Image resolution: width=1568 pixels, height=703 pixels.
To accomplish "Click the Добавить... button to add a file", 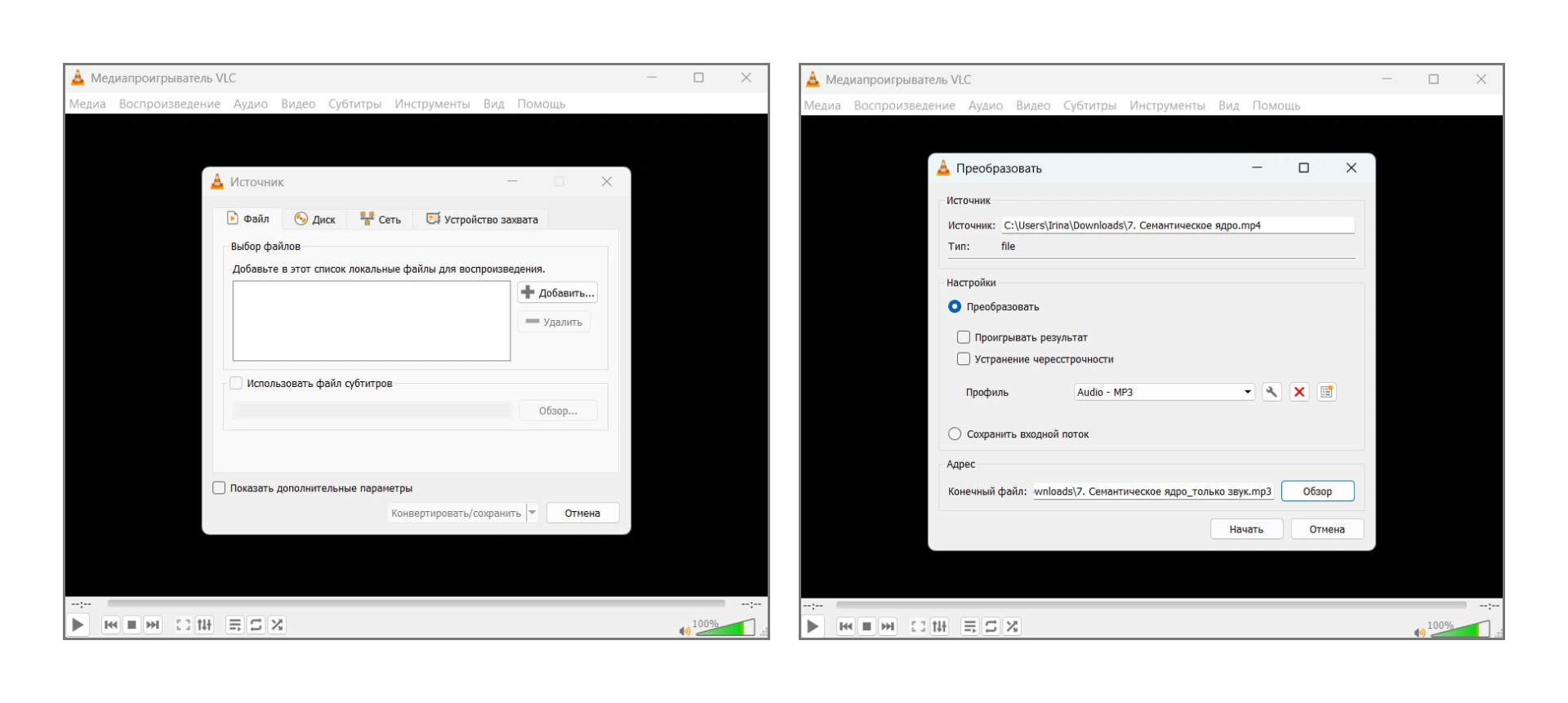I will tap(558, 292).
